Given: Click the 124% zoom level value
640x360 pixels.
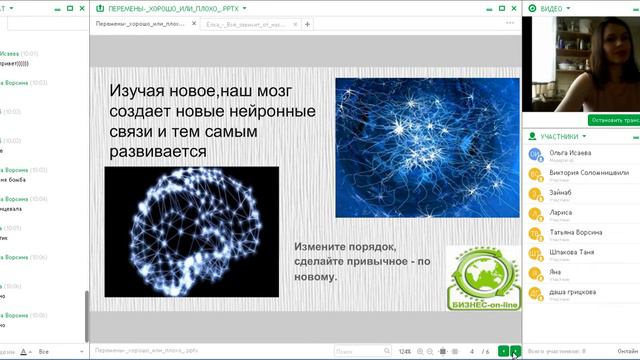Looking at the screenshot, I should 404,351.
